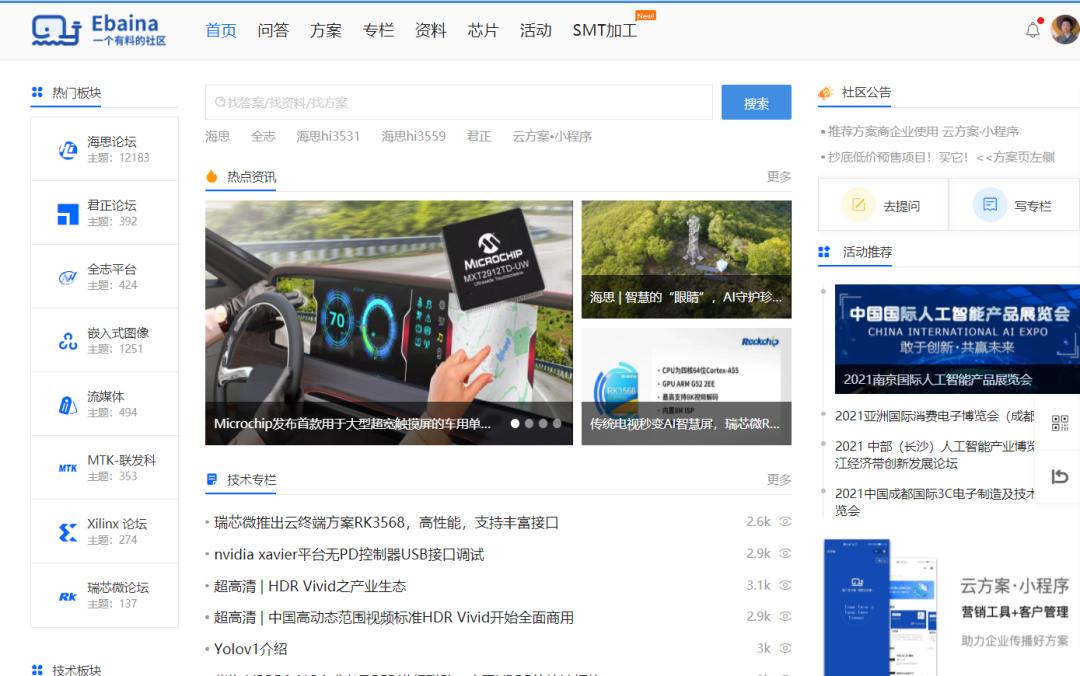
Task: Open event 2021亚洲国际消费电子博览会
Action: 935,416
